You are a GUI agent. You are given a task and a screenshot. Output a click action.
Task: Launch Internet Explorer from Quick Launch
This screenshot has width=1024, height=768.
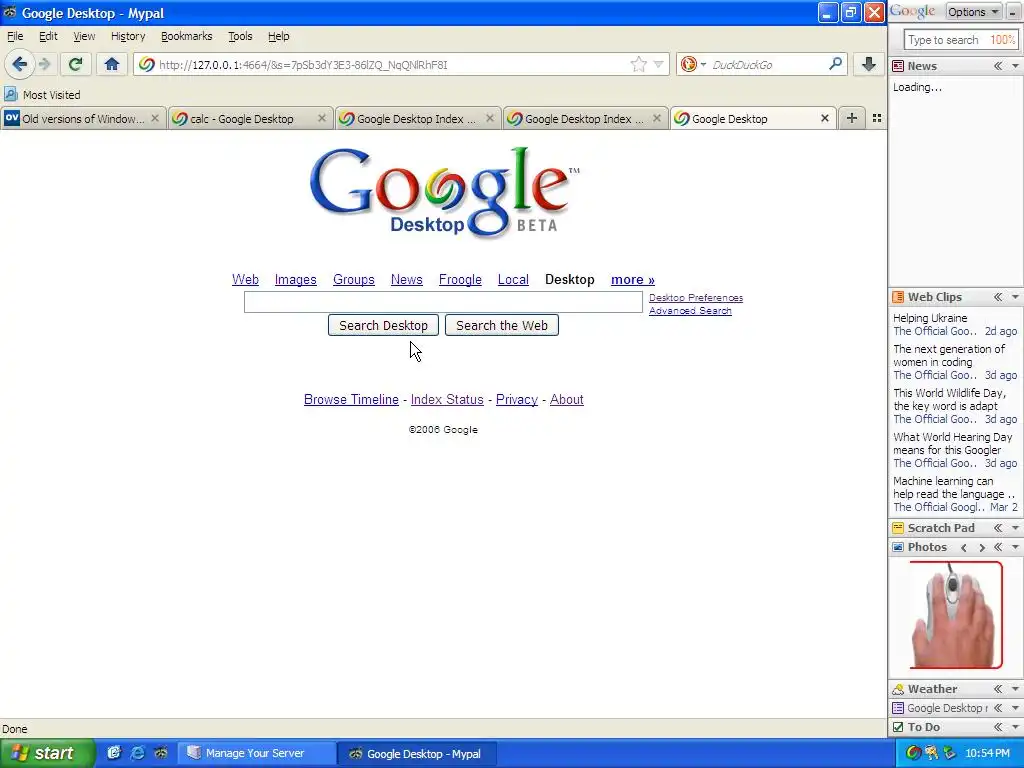137,753
